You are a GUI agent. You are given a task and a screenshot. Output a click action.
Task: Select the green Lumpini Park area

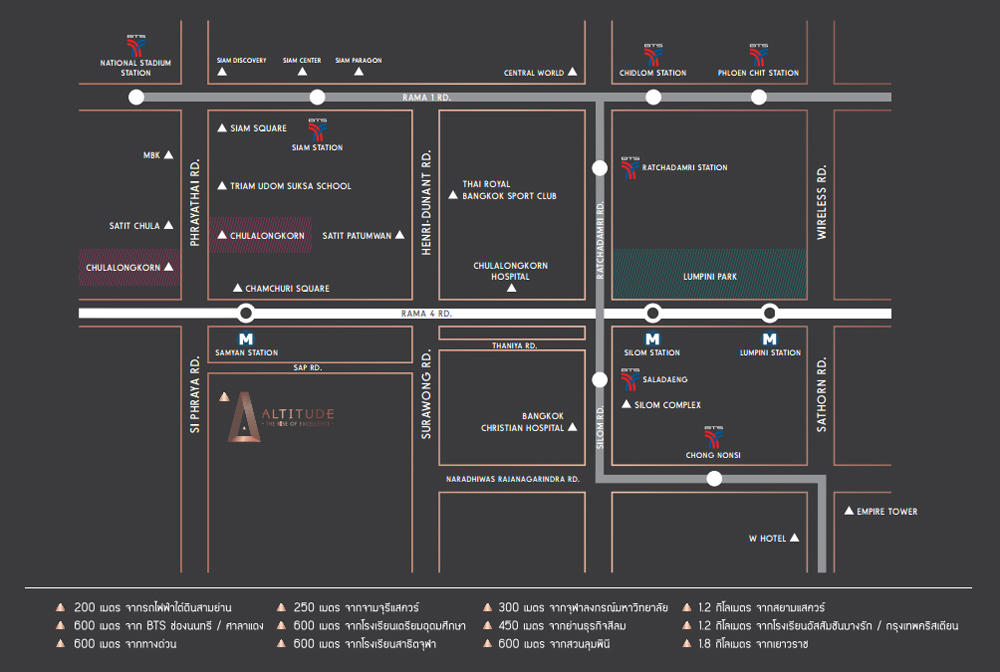point(708,272)
